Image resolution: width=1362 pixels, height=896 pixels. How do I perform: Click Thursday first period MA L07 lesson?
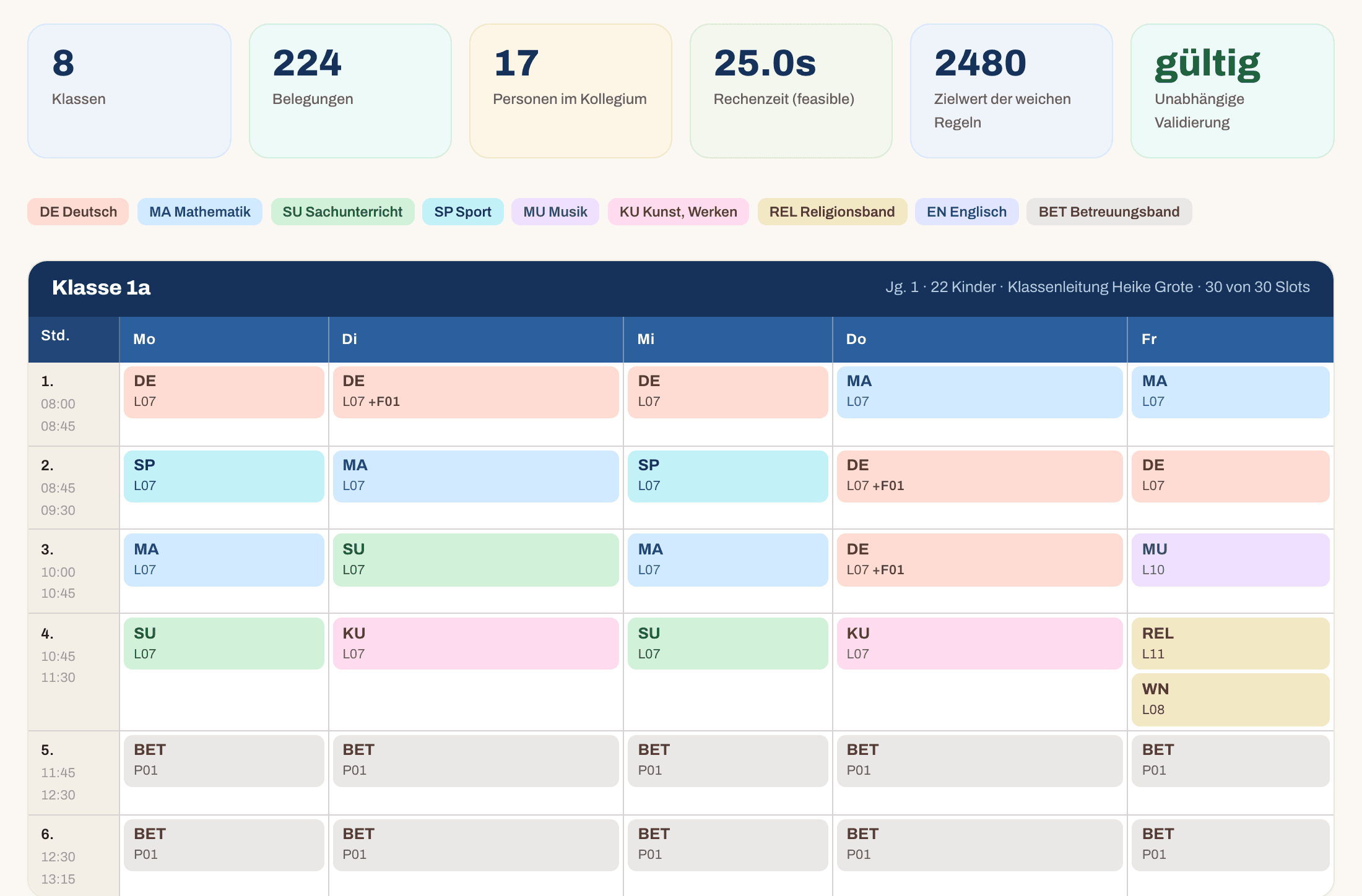(980, 392)
